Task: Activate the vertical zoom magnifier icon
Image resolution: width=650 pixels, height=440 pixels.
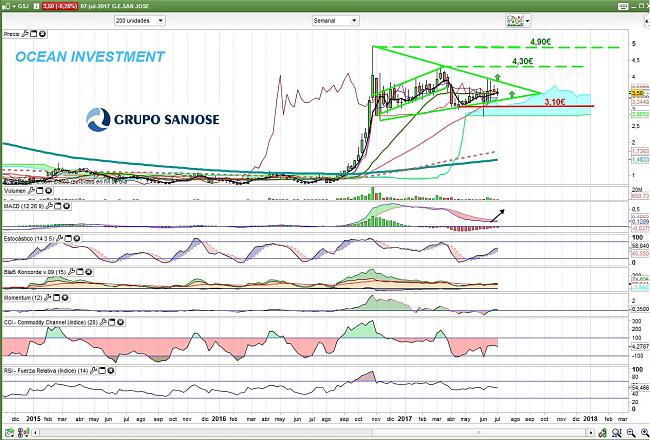Action: [617, 433]
